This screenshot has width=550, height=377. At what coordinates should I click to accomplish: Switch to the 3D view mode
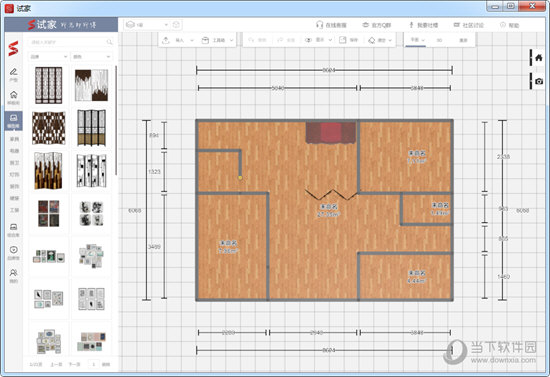pyautogui.click(x=439, y=40)
